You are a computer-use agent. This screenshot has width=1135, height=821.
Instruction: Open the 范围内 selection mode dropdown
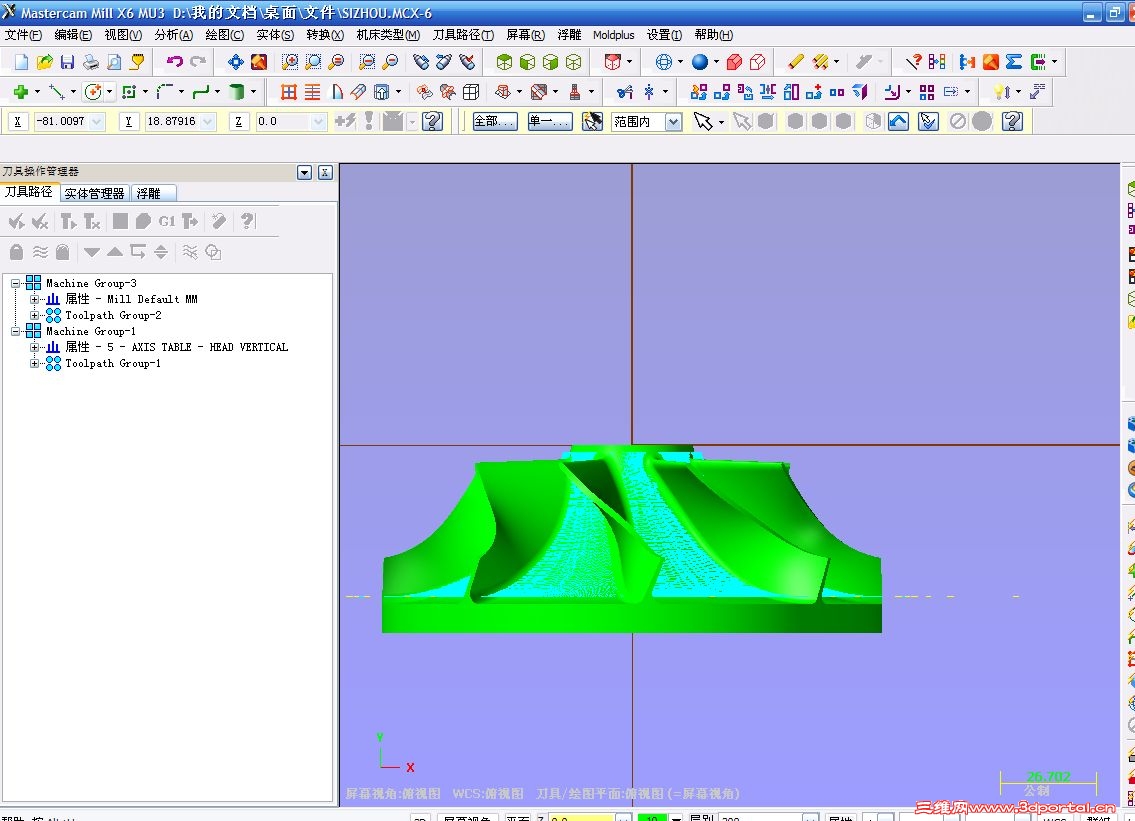pos(673,122)
